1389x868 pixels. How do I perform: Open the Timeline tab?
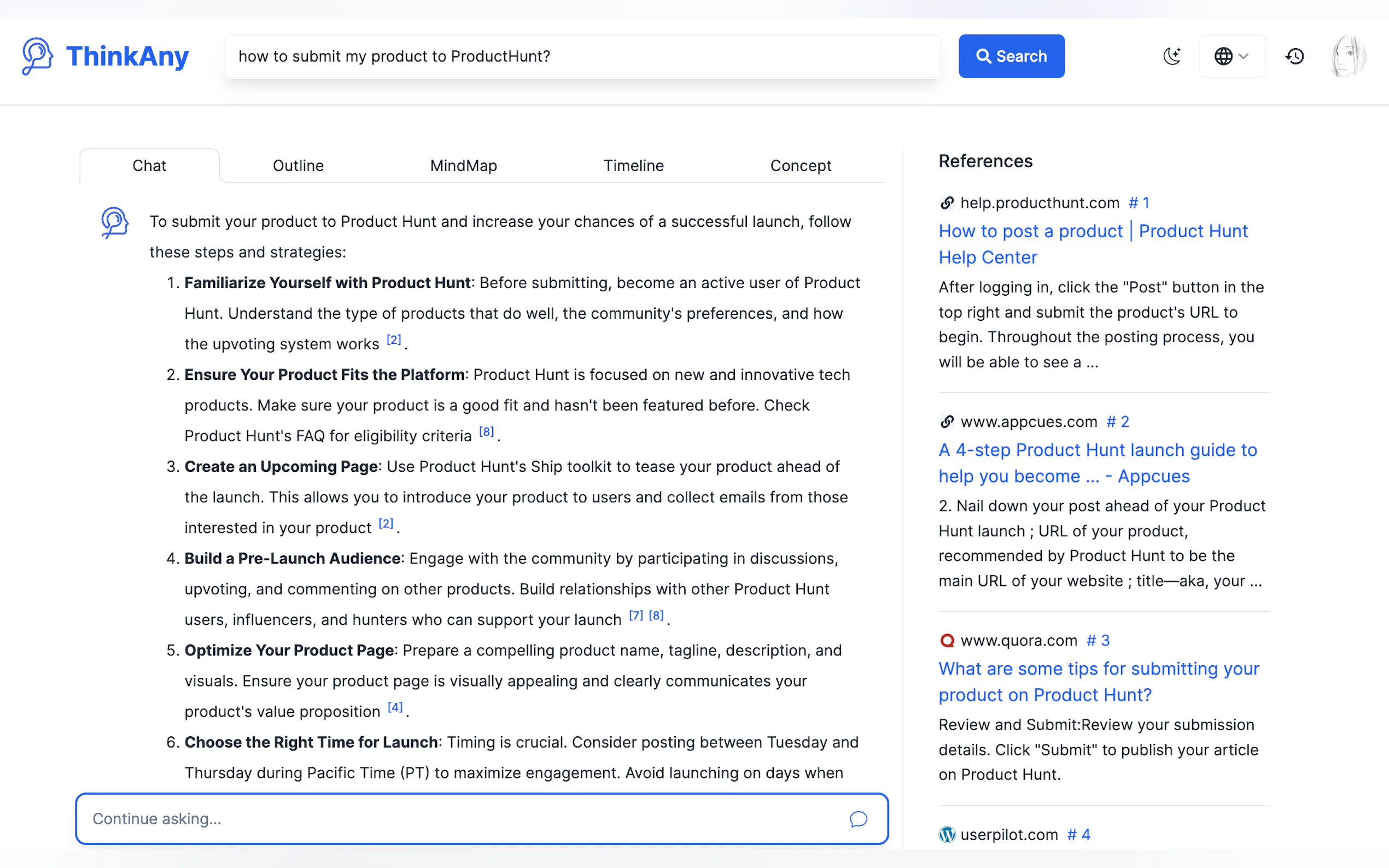(x=633, y=166)
